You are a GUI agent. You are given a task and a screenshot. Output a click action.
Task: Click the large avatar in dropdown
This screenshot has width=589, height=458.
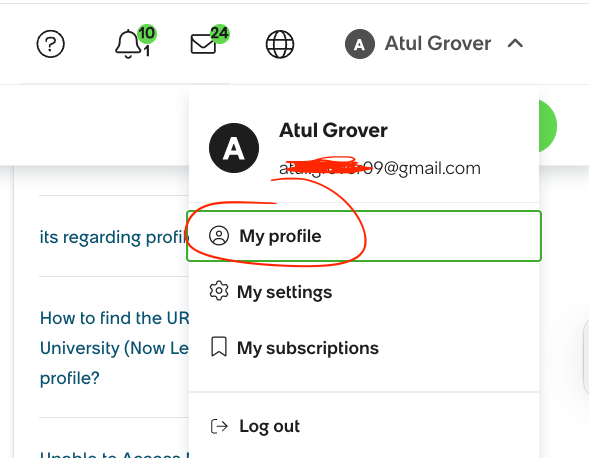[234, 148]
